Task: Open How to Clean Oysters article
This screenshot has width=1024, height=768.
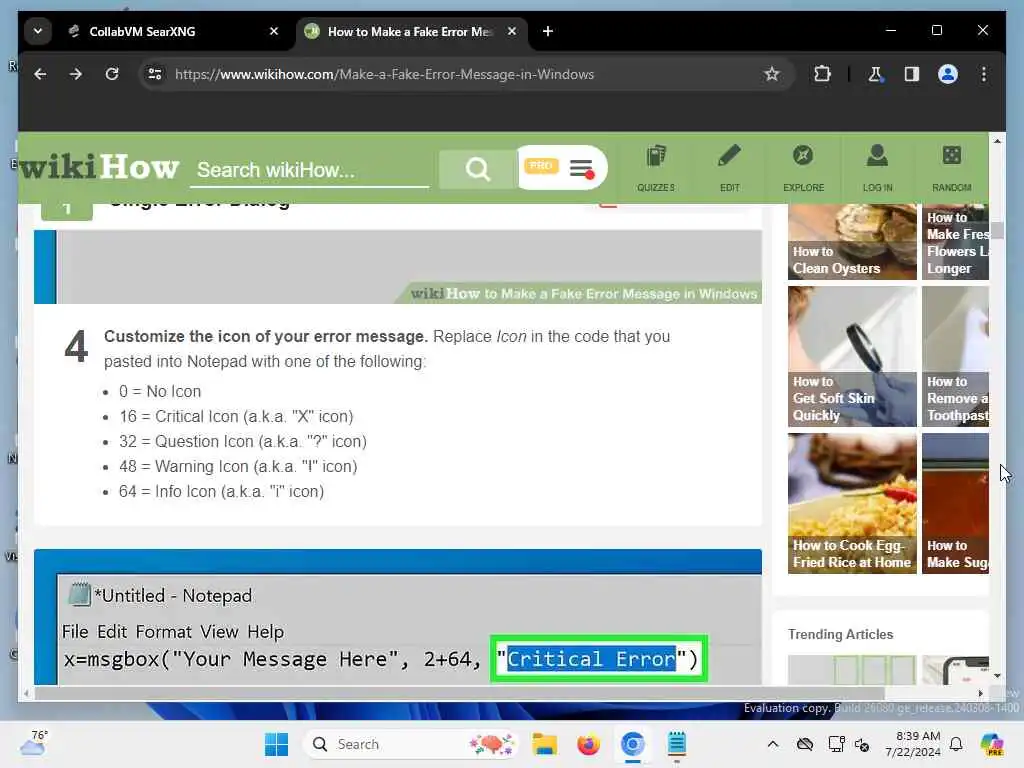Action: [x=852, y=242]
